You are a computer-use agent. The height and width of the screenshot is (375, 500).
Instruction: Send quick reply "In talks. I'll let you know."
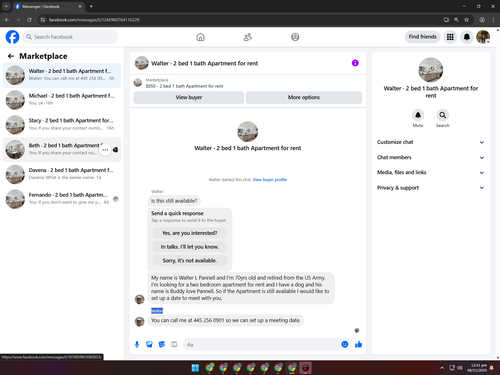(189, 247)
